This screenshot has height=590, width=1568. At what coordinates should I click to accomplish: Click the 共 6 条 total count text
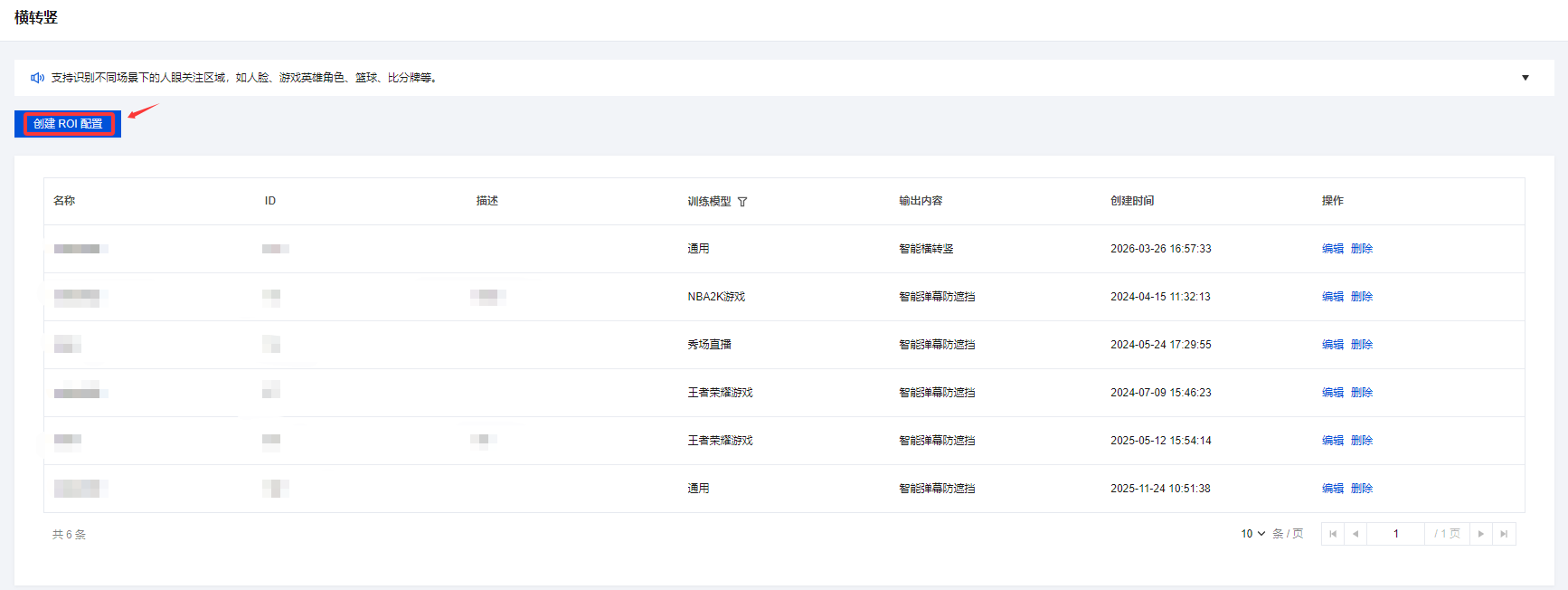coord(69,535)
